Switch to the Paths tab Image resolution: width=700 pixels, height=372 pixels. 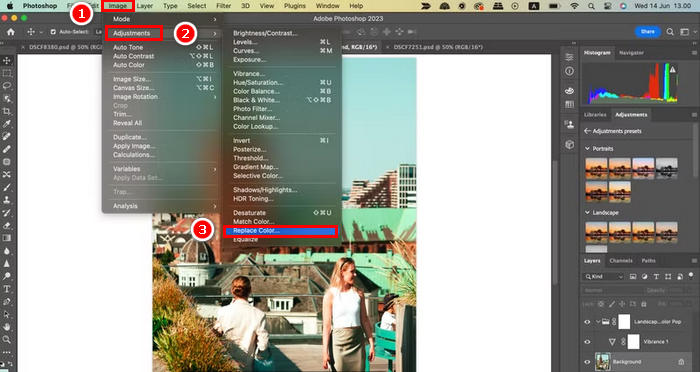(x=648, y=260)
